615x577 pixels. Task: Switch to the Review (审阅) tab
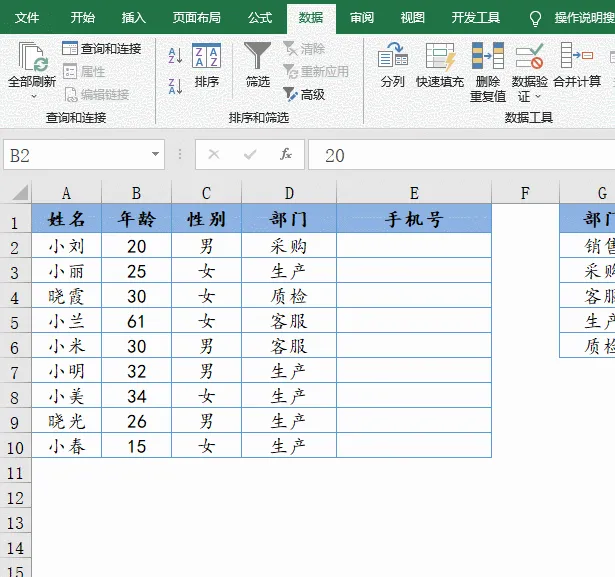pos(362,18)
